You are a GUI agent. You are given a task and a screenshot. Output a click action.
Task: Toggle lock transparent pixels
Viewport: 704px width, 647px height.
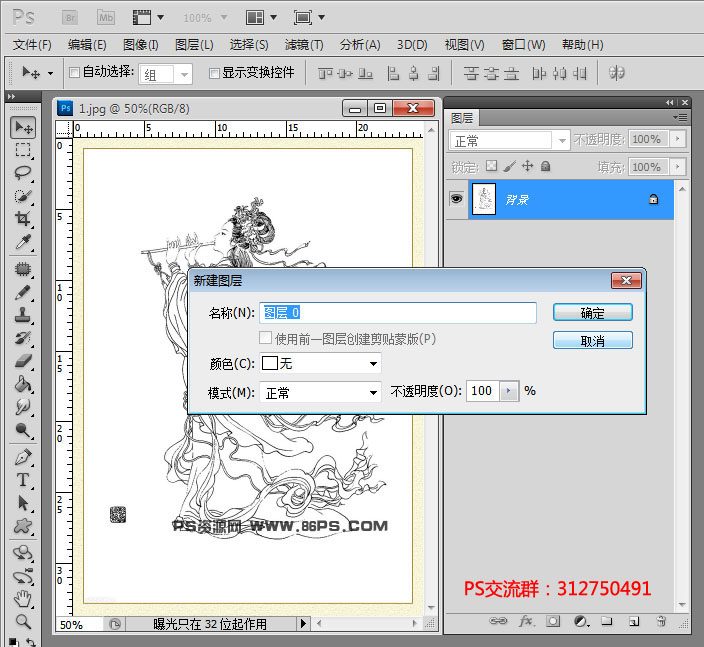[x=492, y=166]
